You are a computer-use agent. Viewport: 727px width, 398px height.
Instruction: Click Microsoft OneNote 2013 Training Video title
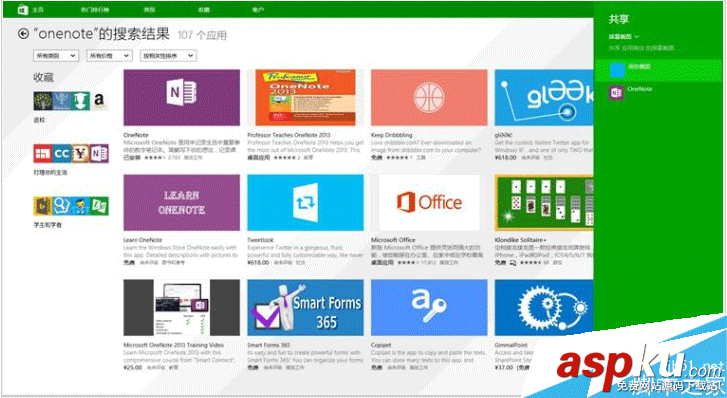[173, 345]
